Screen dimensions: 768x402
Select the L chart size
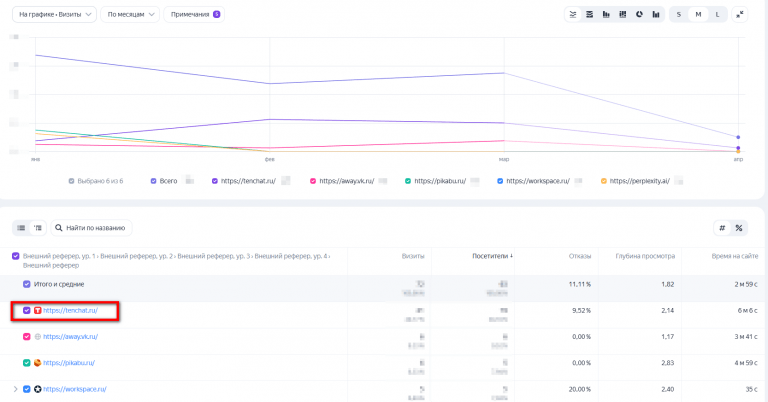[x=717, y=14]
